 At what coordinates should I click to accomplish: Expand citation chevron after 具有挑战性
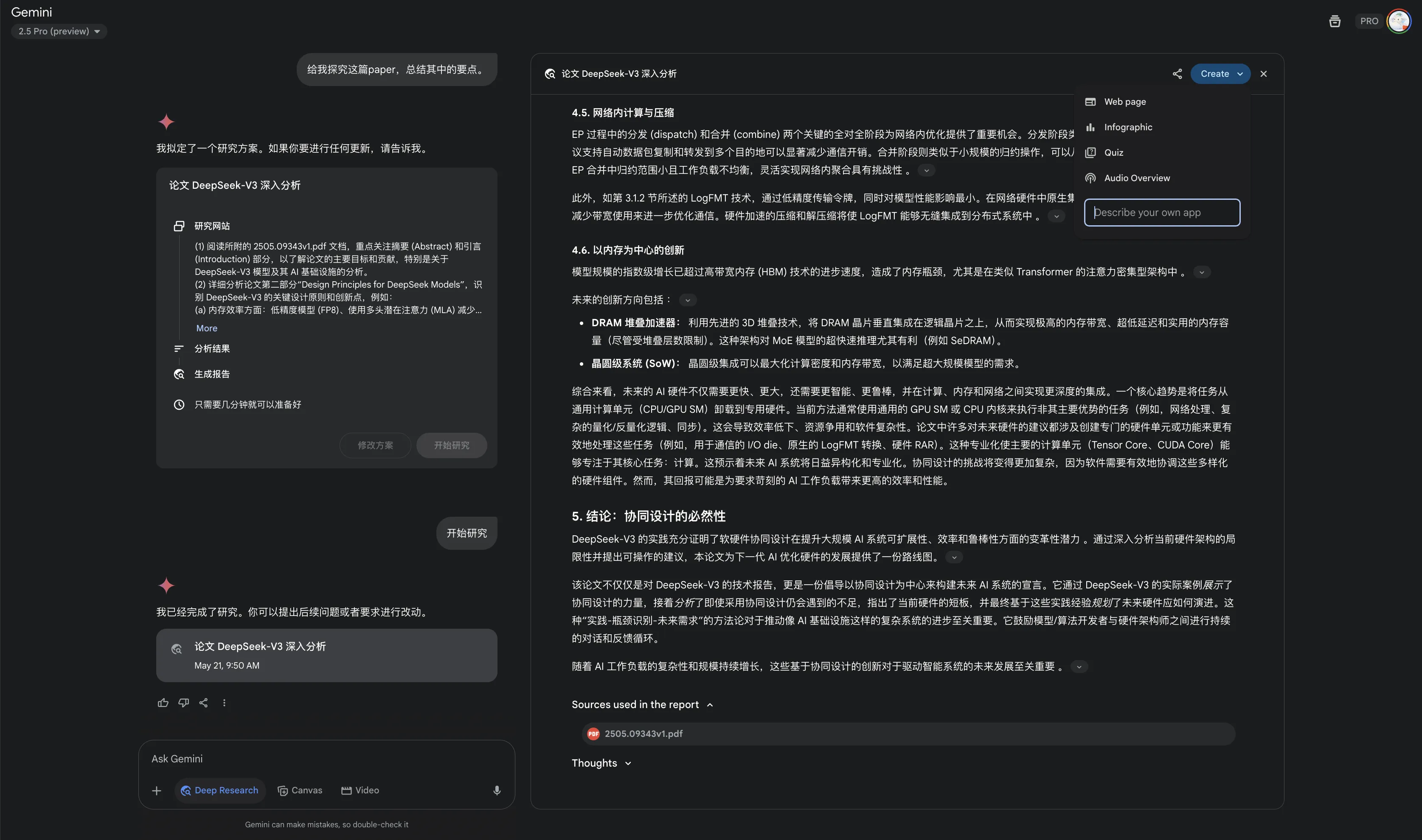[x=927, y=171]
